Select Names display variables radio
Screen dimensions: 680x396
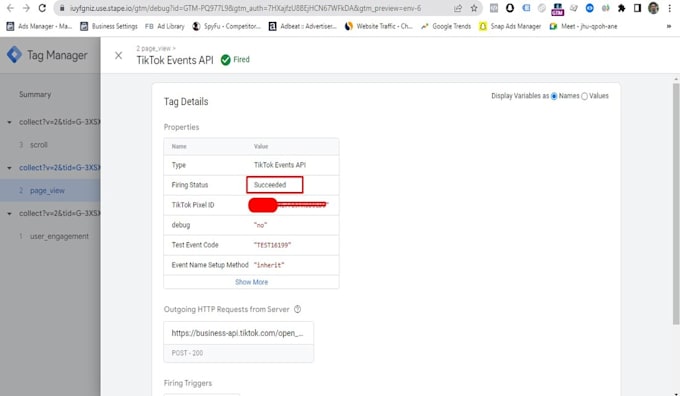pos(554,96)
